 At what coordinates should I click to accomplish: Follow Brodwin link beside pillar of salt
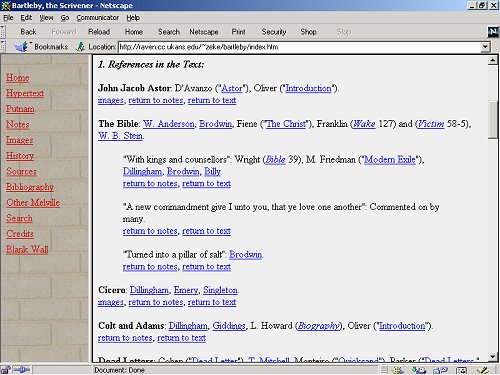pyautogui.click(x=246, y=255)
